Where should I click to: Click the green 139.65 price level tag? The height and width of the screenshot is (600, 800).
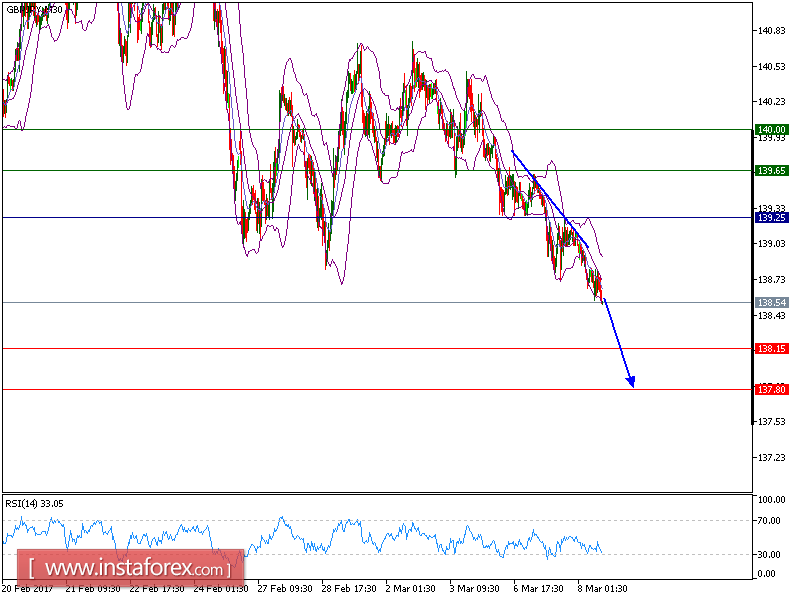click(770, 172)
